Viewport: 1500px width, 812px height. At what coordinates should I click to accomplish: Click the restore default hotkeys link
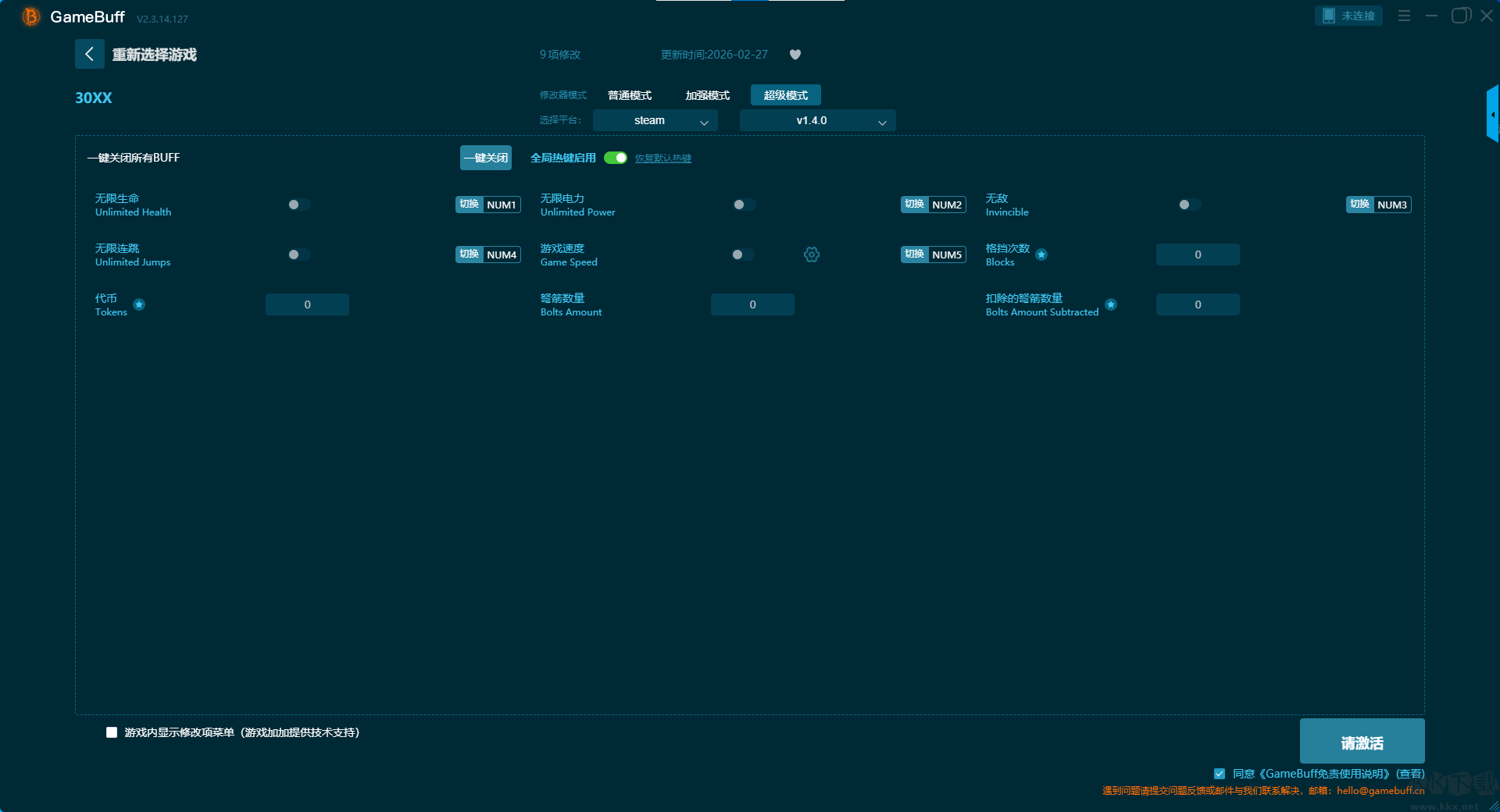pyautogui.click(x=662, y=158)
